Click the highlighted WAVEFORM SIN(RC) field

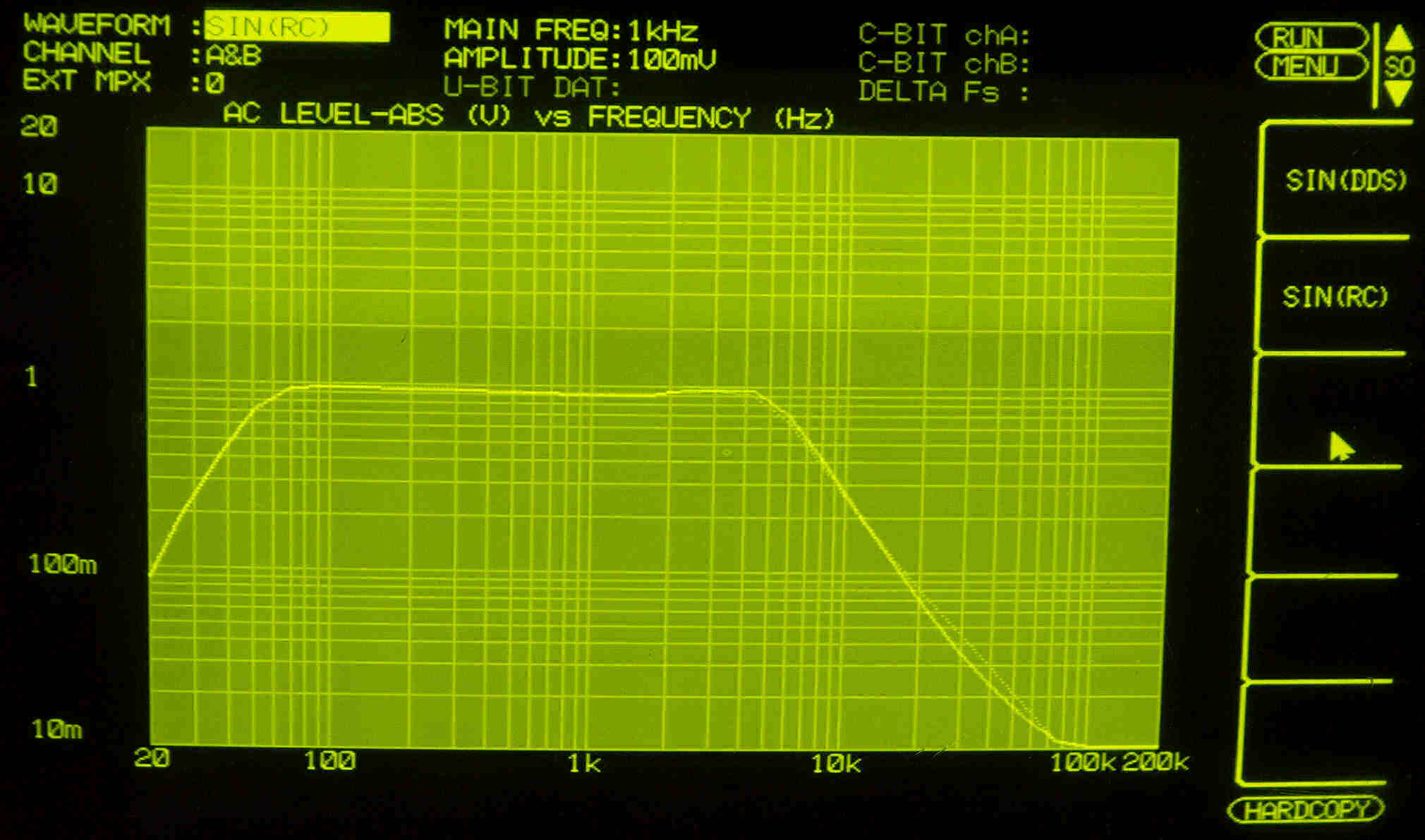pyautogui.click(x=296, y=27)
